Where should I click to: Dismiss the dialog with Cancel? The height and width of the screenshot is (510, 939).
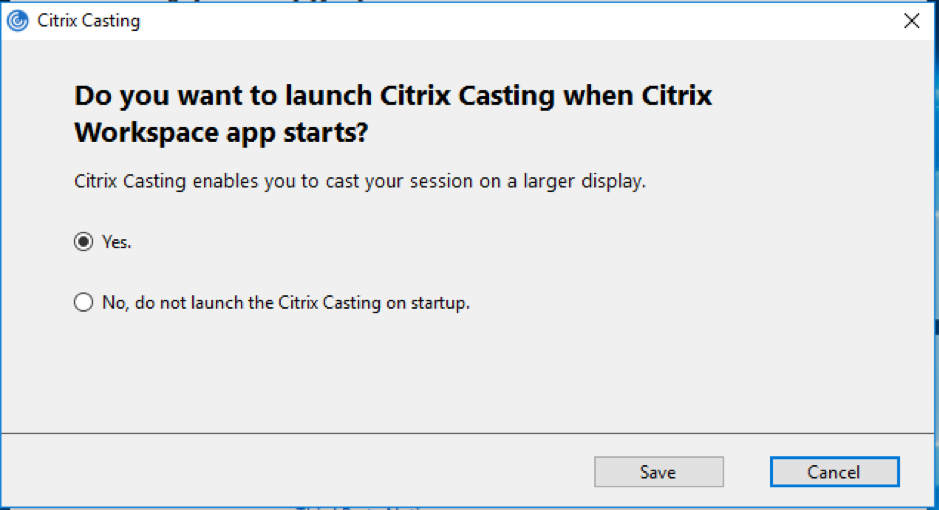[834, 472]
